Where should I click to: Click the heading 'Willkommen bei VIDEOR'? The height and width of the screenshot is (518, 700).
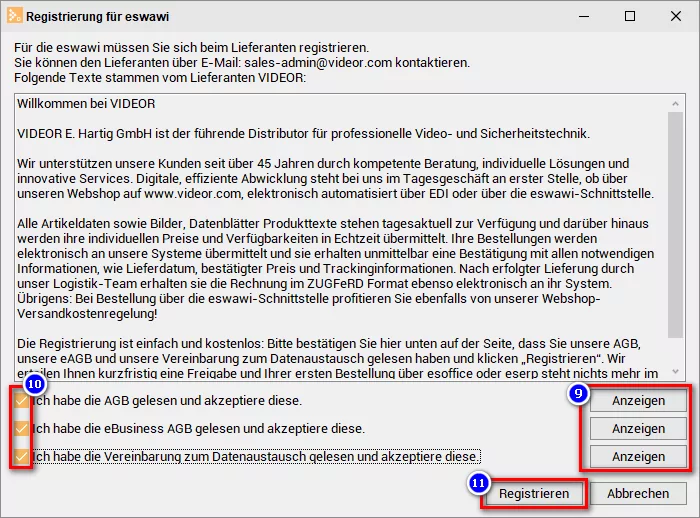(86, 104)
